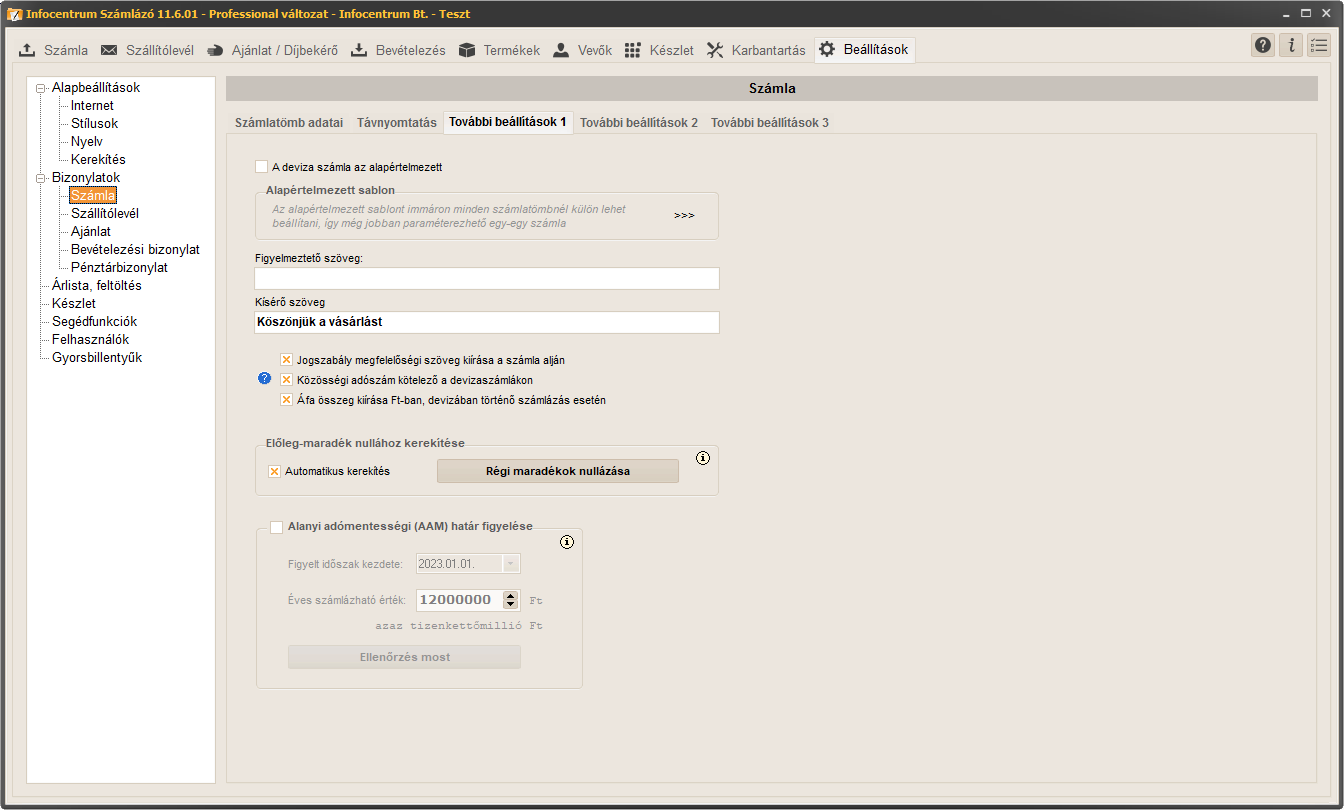Click Régi maradékok nullázása button
This screenshot has width=1344, height=810.
click(x=558, y=471)
